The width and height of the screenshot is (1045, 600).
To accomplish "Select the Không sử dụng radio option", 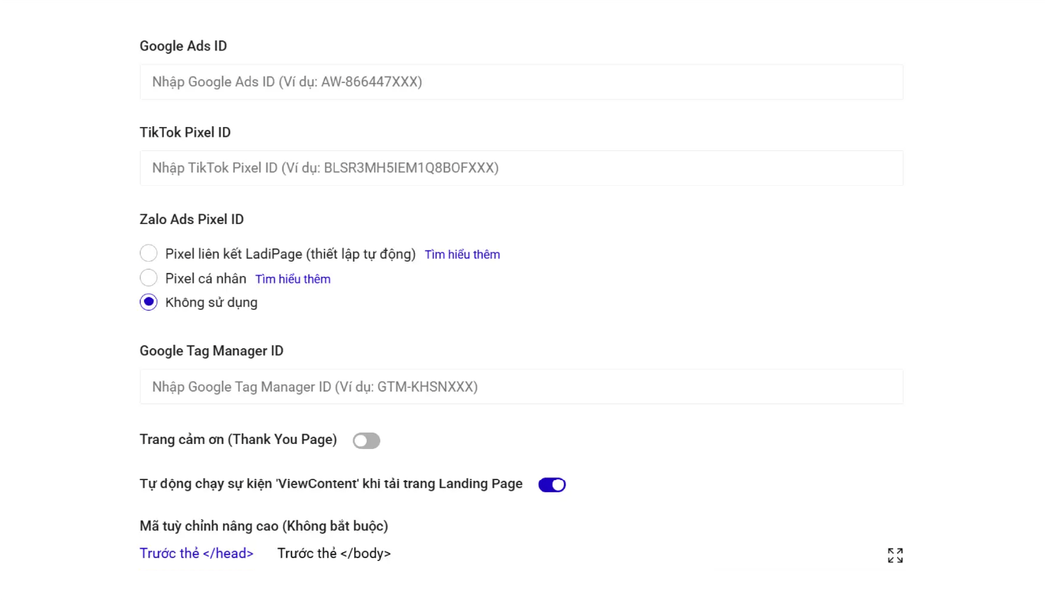I will pyautogui.click(x=149, y=302).
